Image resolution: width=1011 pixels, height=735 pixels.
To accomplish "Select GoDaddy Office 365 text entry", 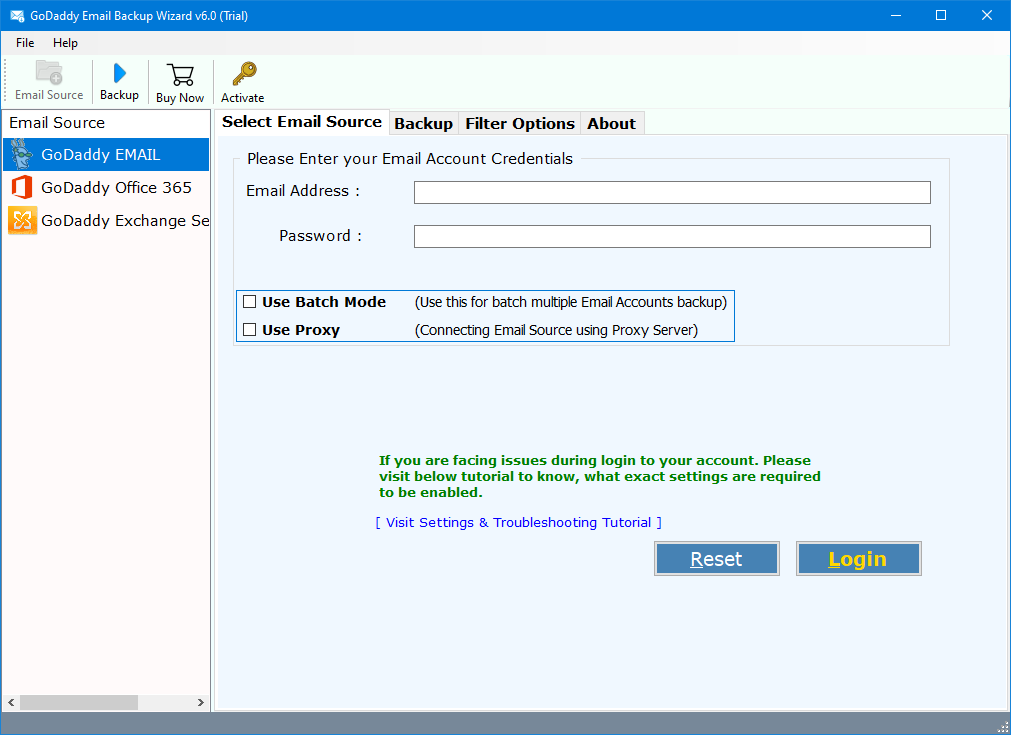I will click(x=117, y=188).
